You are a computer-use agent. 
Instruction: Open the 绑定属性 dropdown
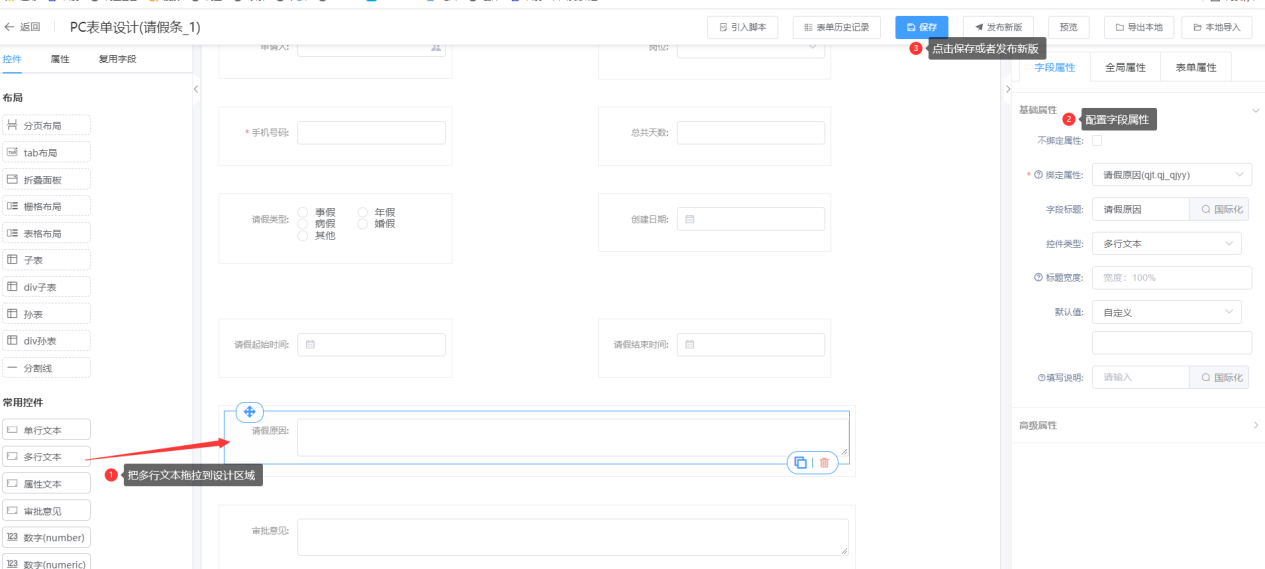click(1171, 175)
